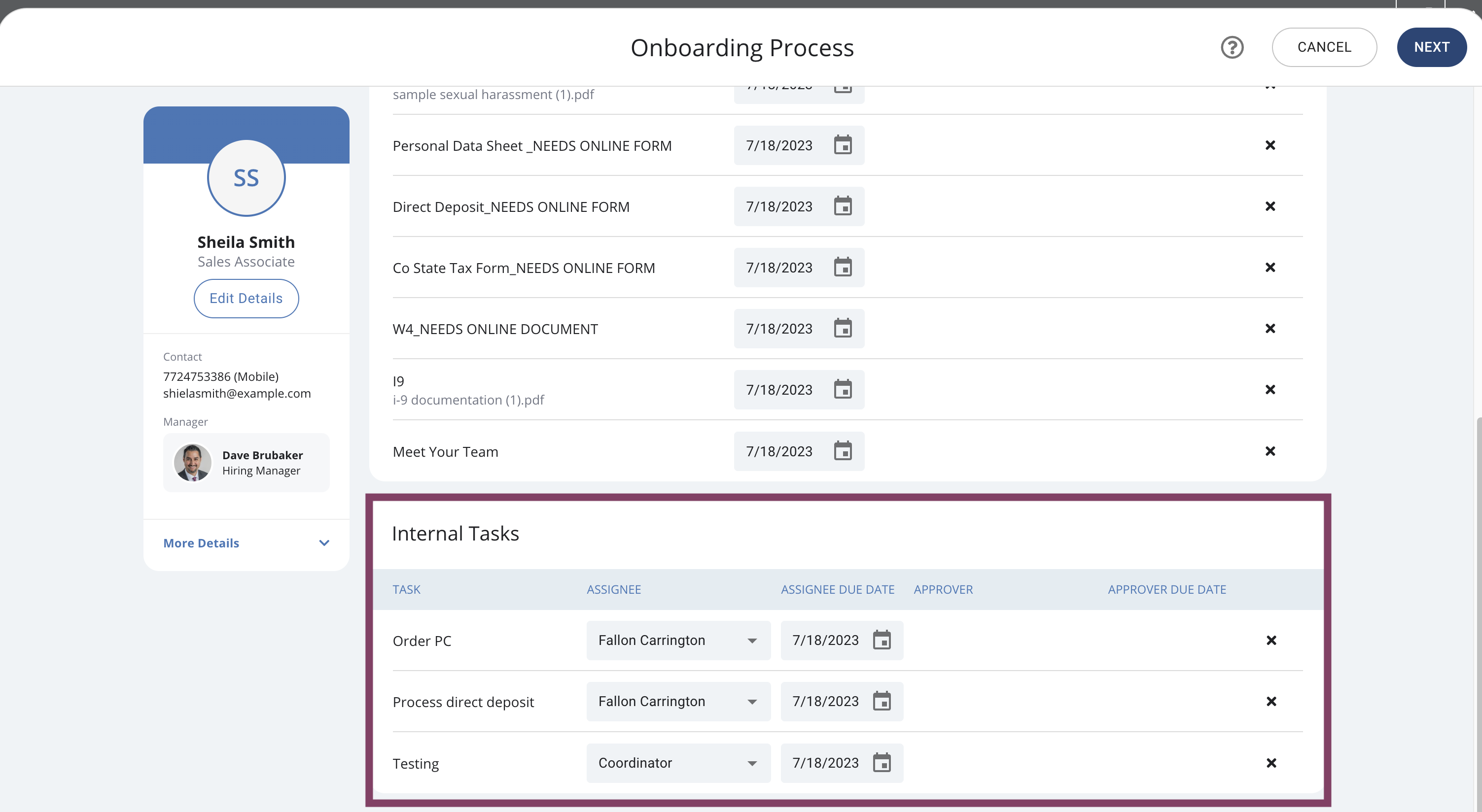Proceed with the NEXT button

click(x=1431, y=47)
